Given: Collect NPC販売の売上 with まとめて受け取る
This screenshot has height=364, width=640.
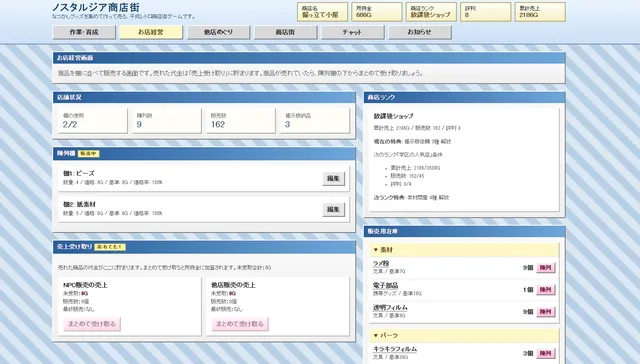Looking at the screenshot, I should [x=92, y=324].
